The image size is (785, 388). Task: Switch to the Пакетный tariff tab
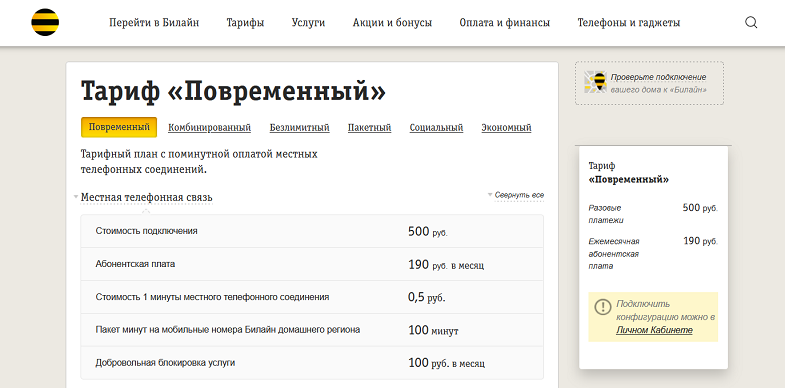pos(369,128)
